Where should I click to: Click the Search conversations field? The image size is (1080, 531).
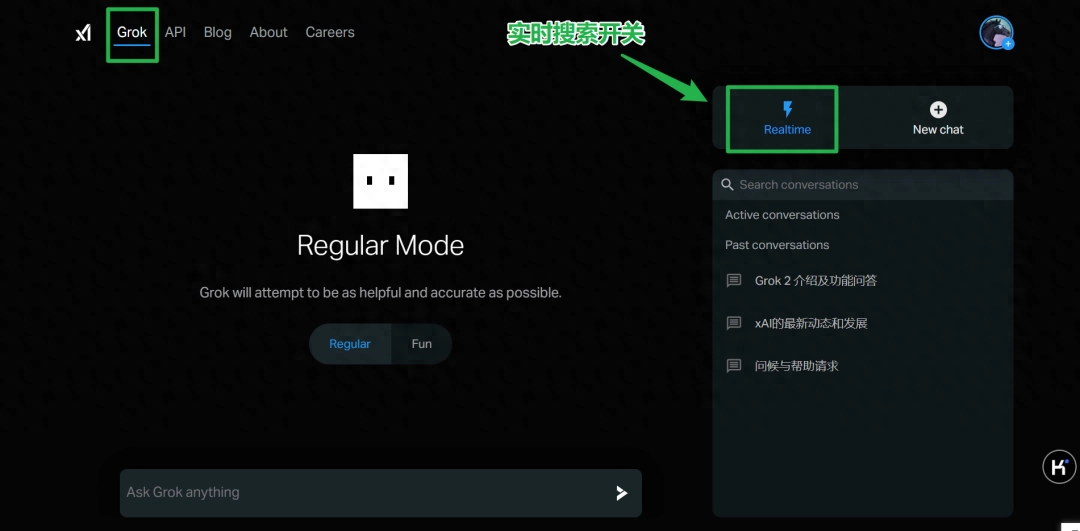(863, 185)
